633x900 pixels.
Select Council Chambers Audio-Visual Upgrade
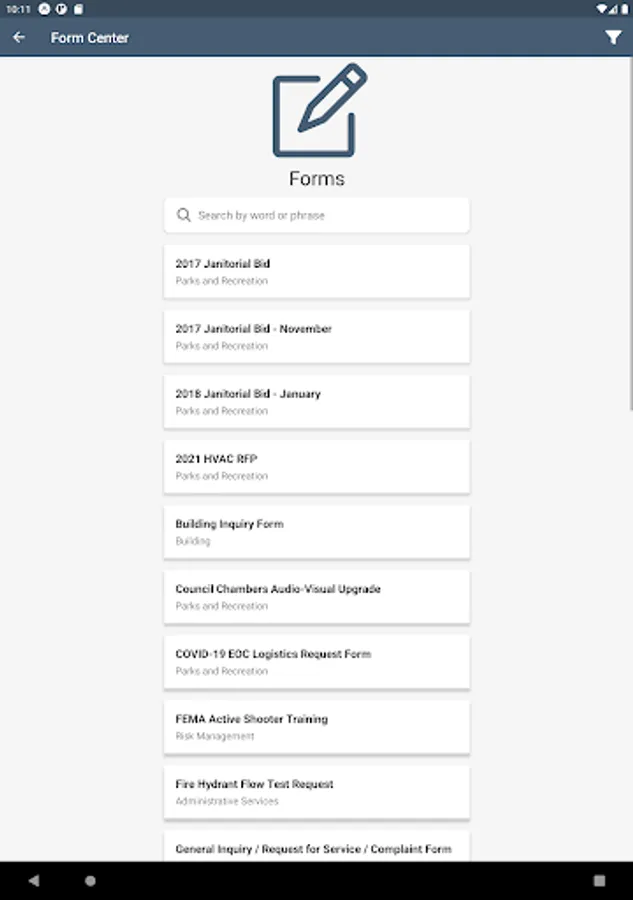point(316,596)
